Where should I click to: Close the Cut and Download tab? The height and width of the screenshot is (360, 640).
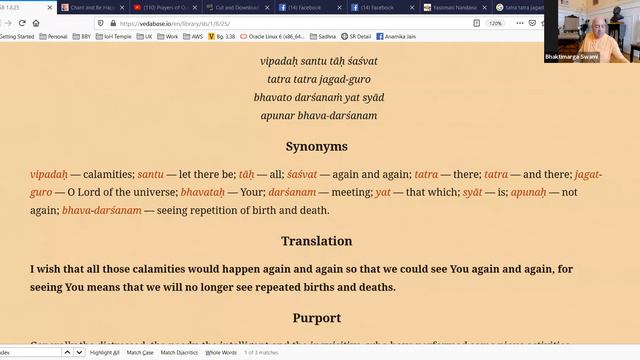(267, 7)
